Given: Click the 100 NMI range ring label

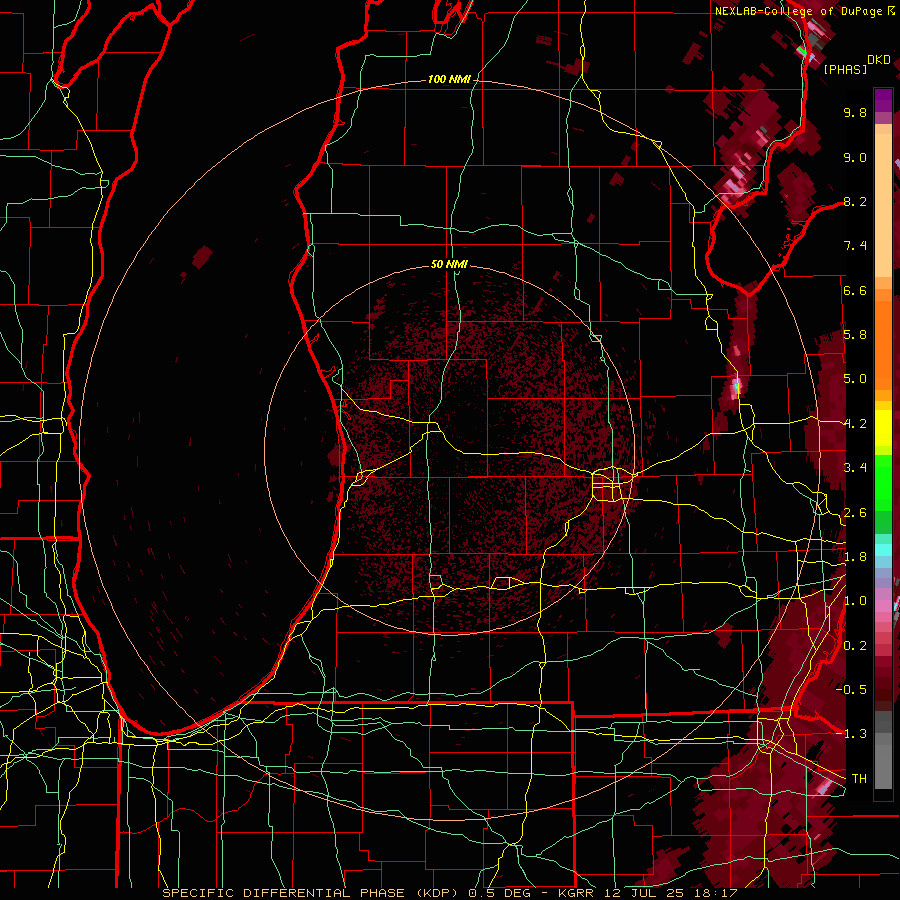Looking at the screenshot, I should (x=449, y=79).
